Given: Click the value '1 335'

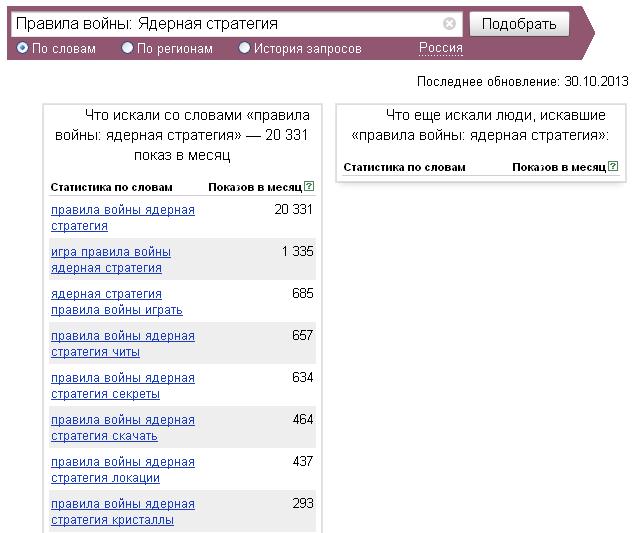Looking at the screenshot, I should [x=297, y=251].
